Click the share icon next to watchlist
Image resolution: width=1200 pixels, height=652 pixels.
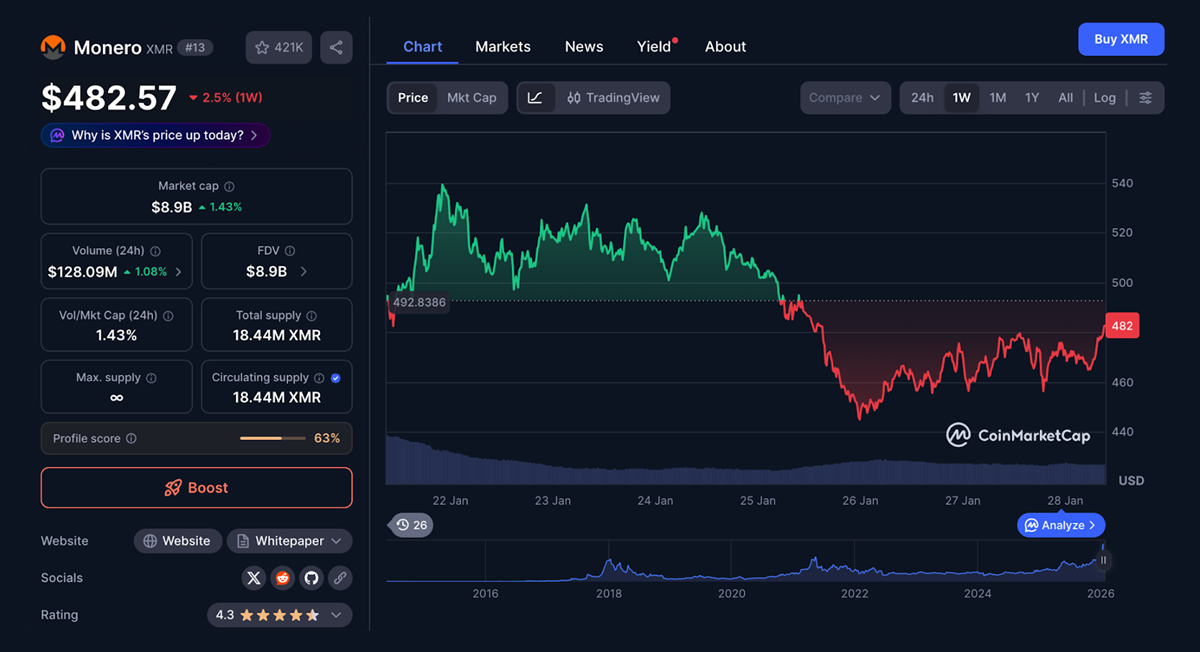click(x=336, y=47)
